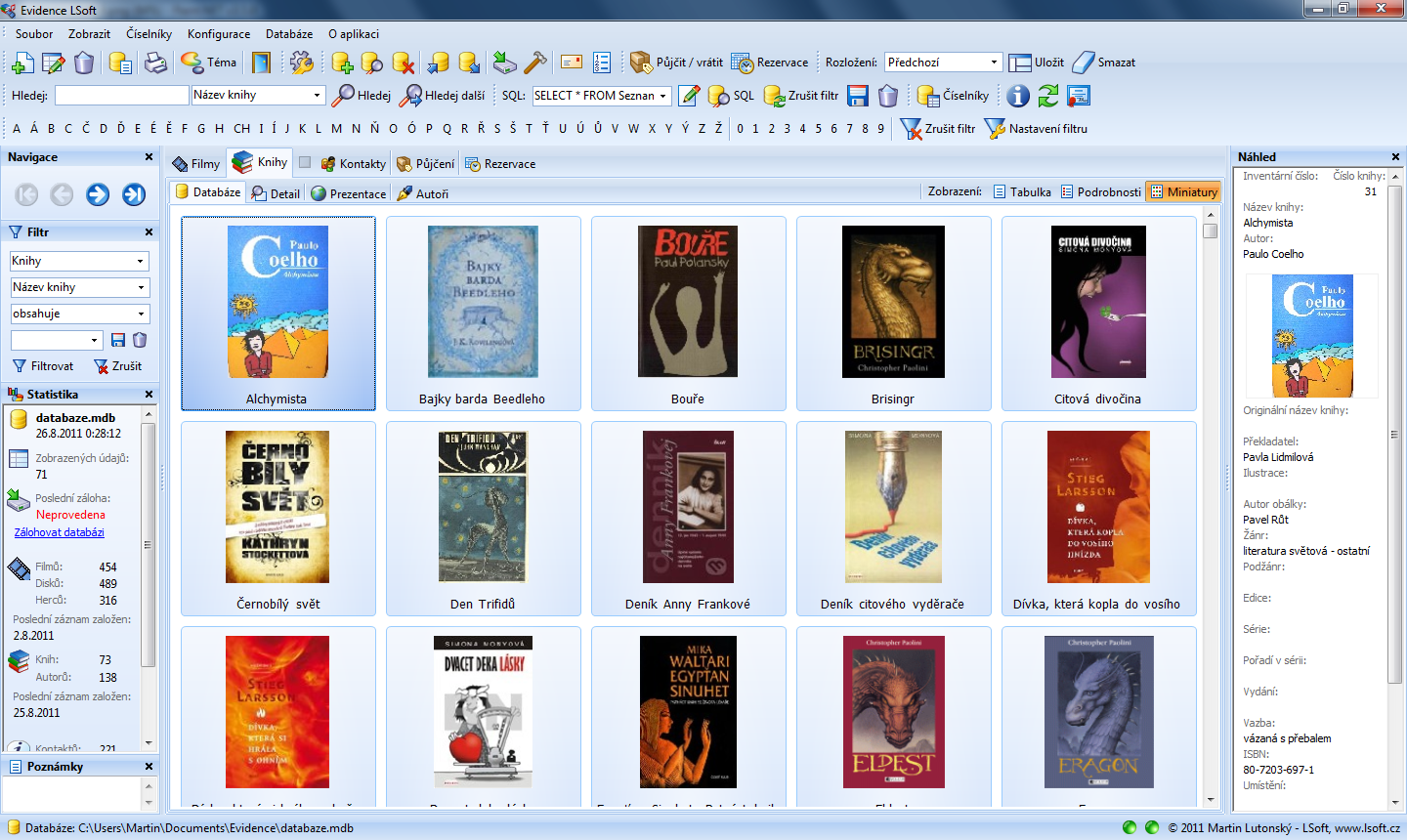Screen dimensions: 1407x840
Task: Switch view to Podrobnosti
Action: click(1100, 192)
